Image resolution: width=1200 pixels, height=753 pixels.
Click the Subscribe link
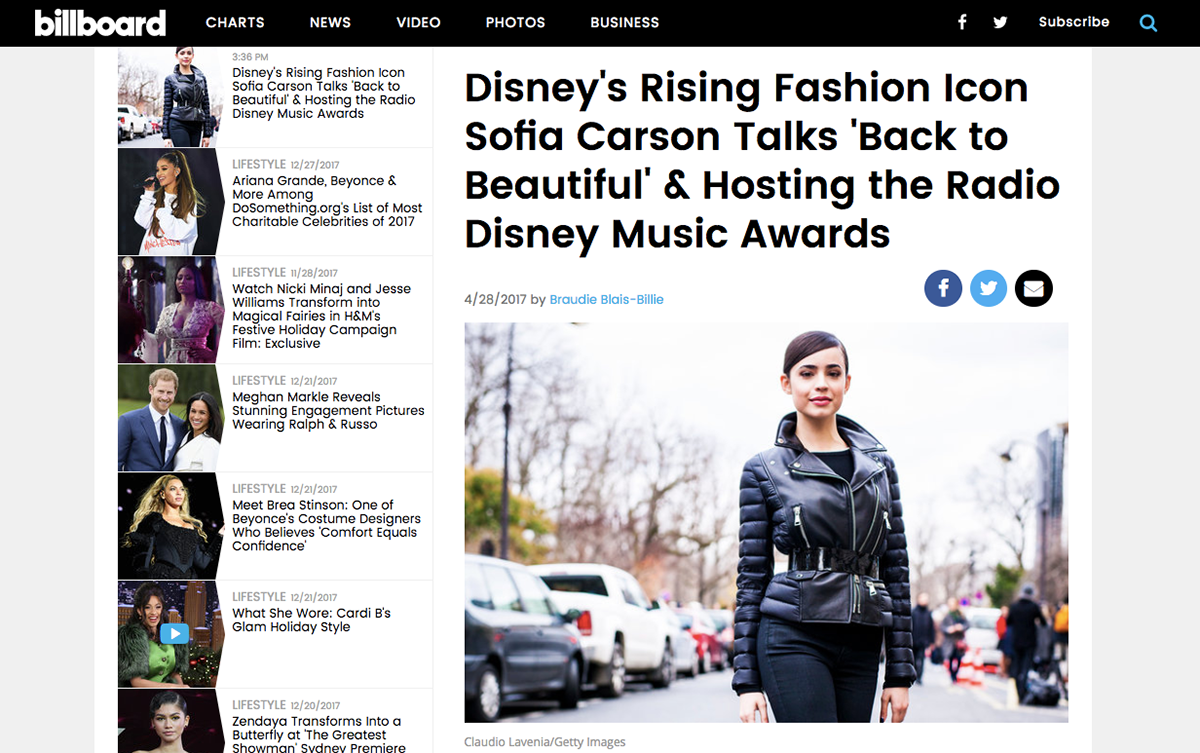1074,22
